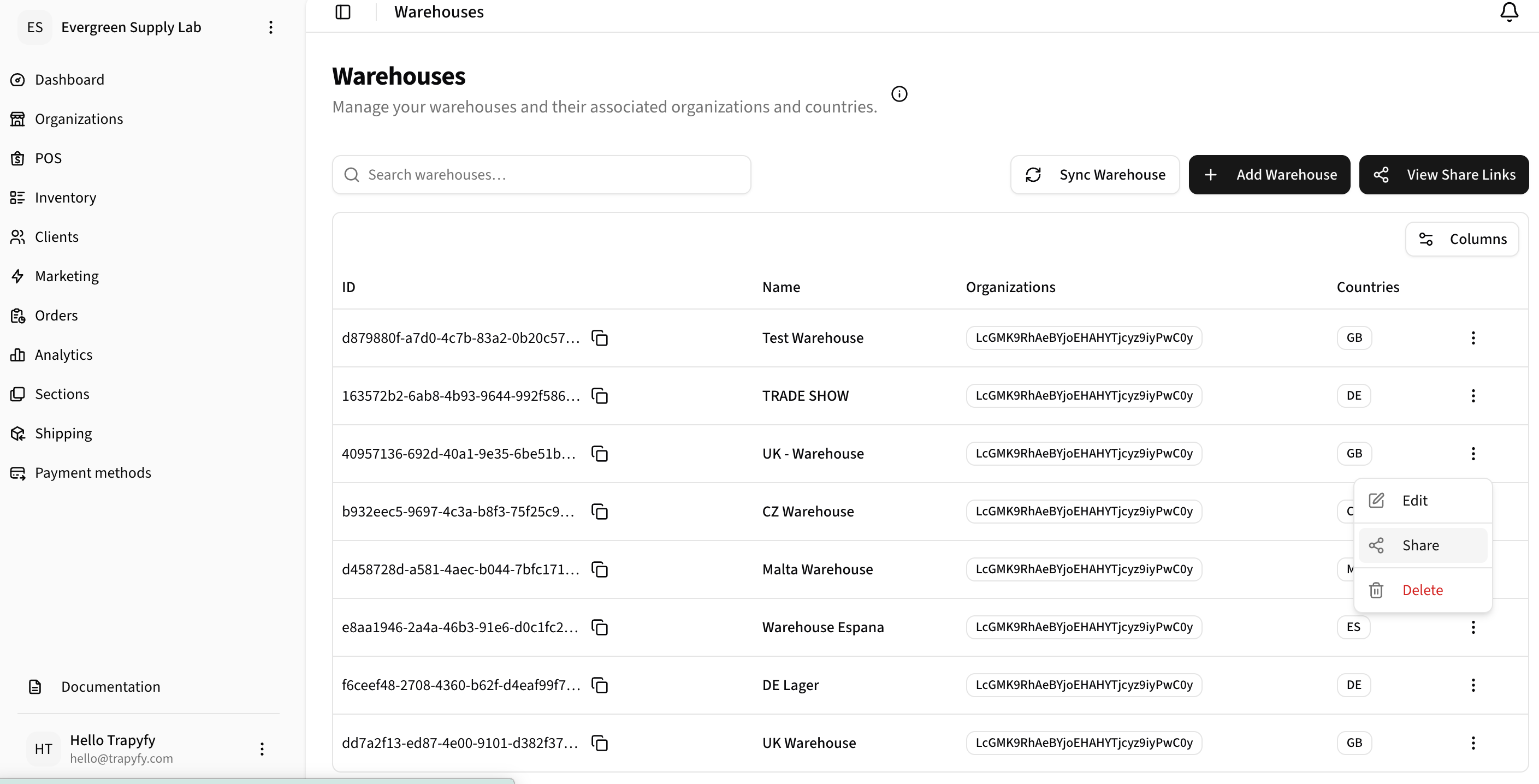This screenshot has height=784, width=1539.
Task: Choose Share from the context menu
Action: pyautogui.click(x=1423, y=545)
